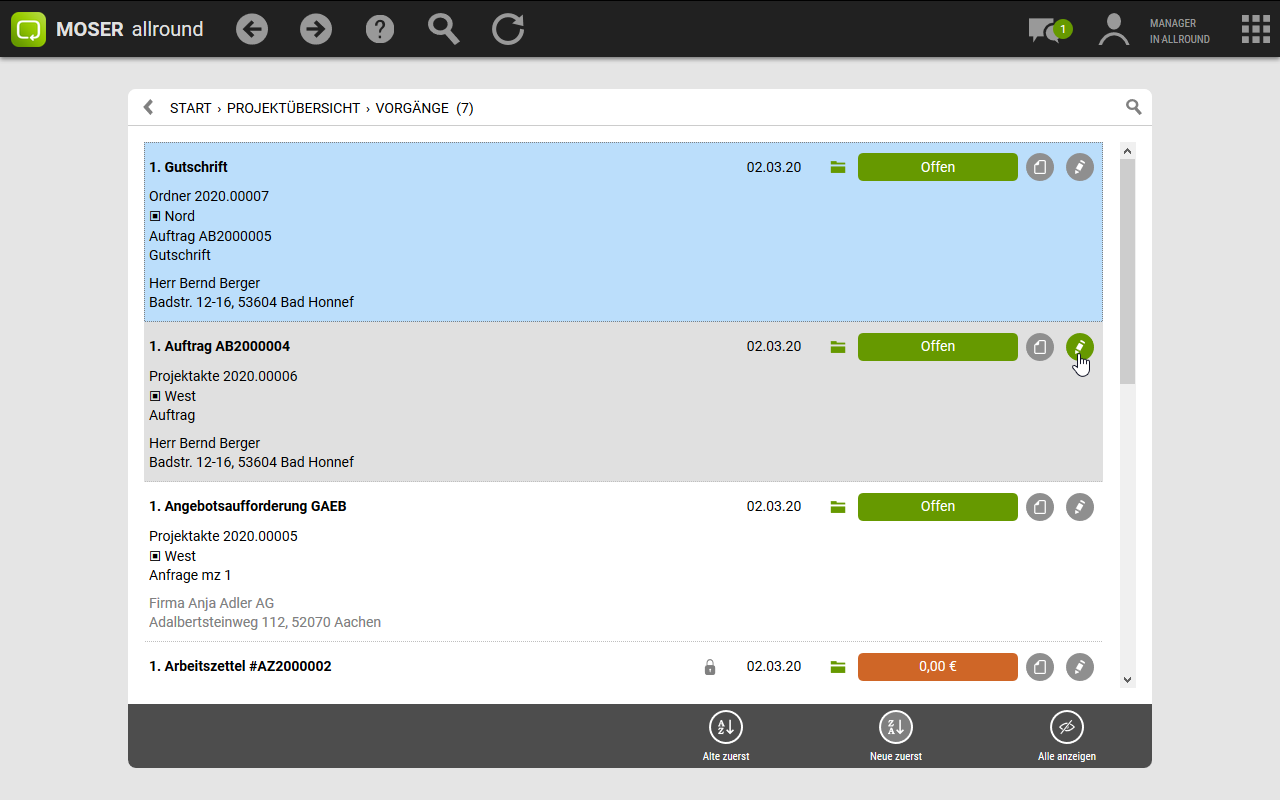
Task: Click the orange 0,00 € amount button
Action: pyautogui.click(x=937, y=667)
